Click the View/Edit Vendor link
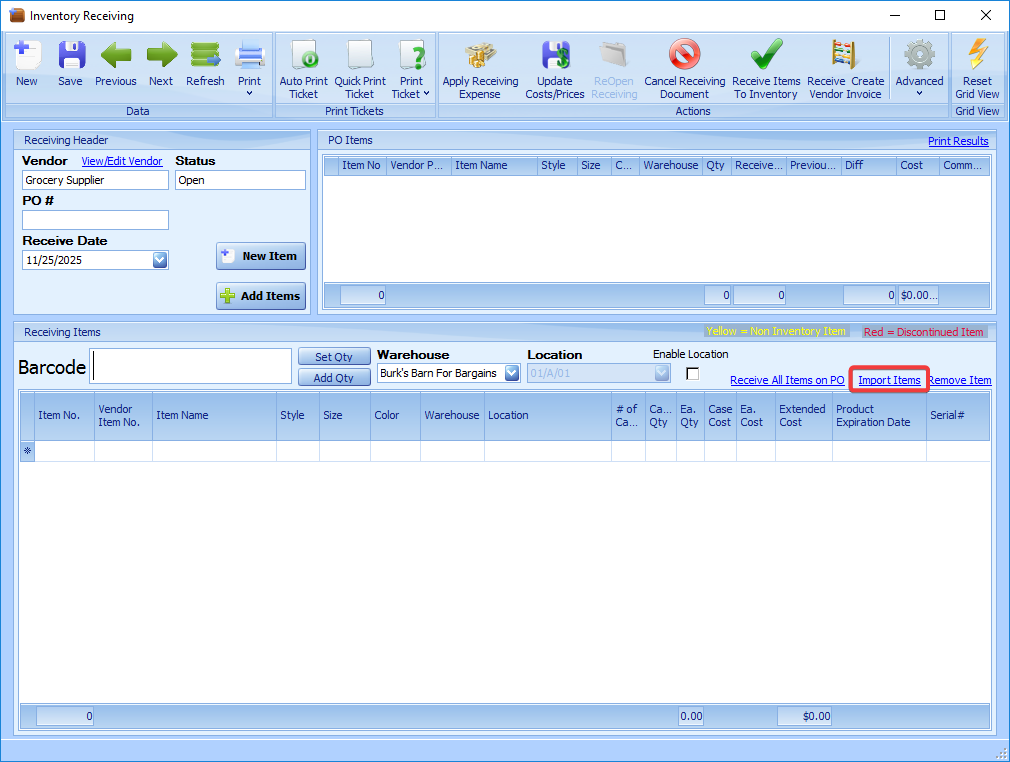The width and height of the screenshot is (1010, 762). click(x=122, y=161)
